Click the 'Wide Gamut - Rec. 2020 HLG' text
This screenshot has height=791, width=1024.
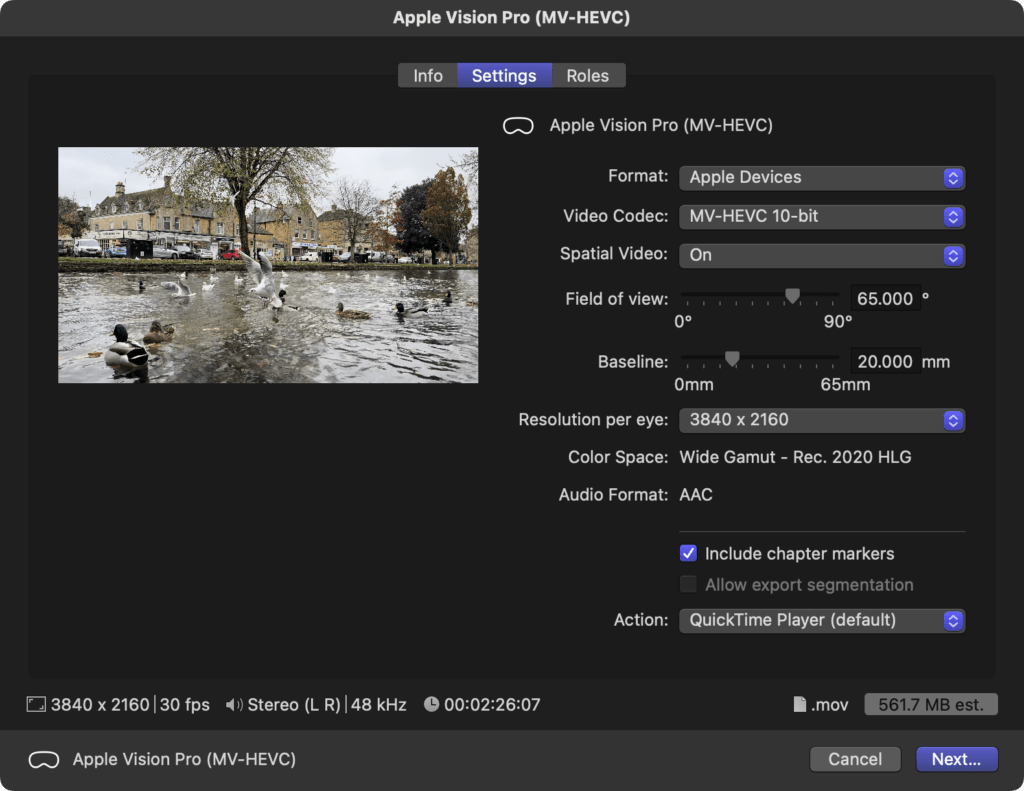click(x=795, y=457)
